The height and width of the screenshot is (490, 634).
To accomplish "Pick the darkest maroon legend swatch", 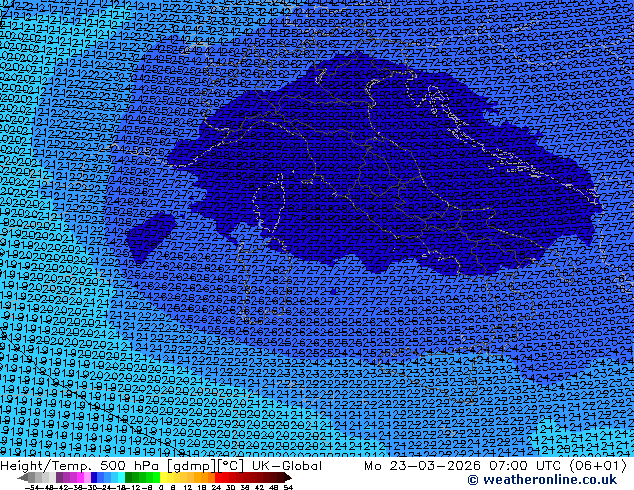I will coord(281,477).
